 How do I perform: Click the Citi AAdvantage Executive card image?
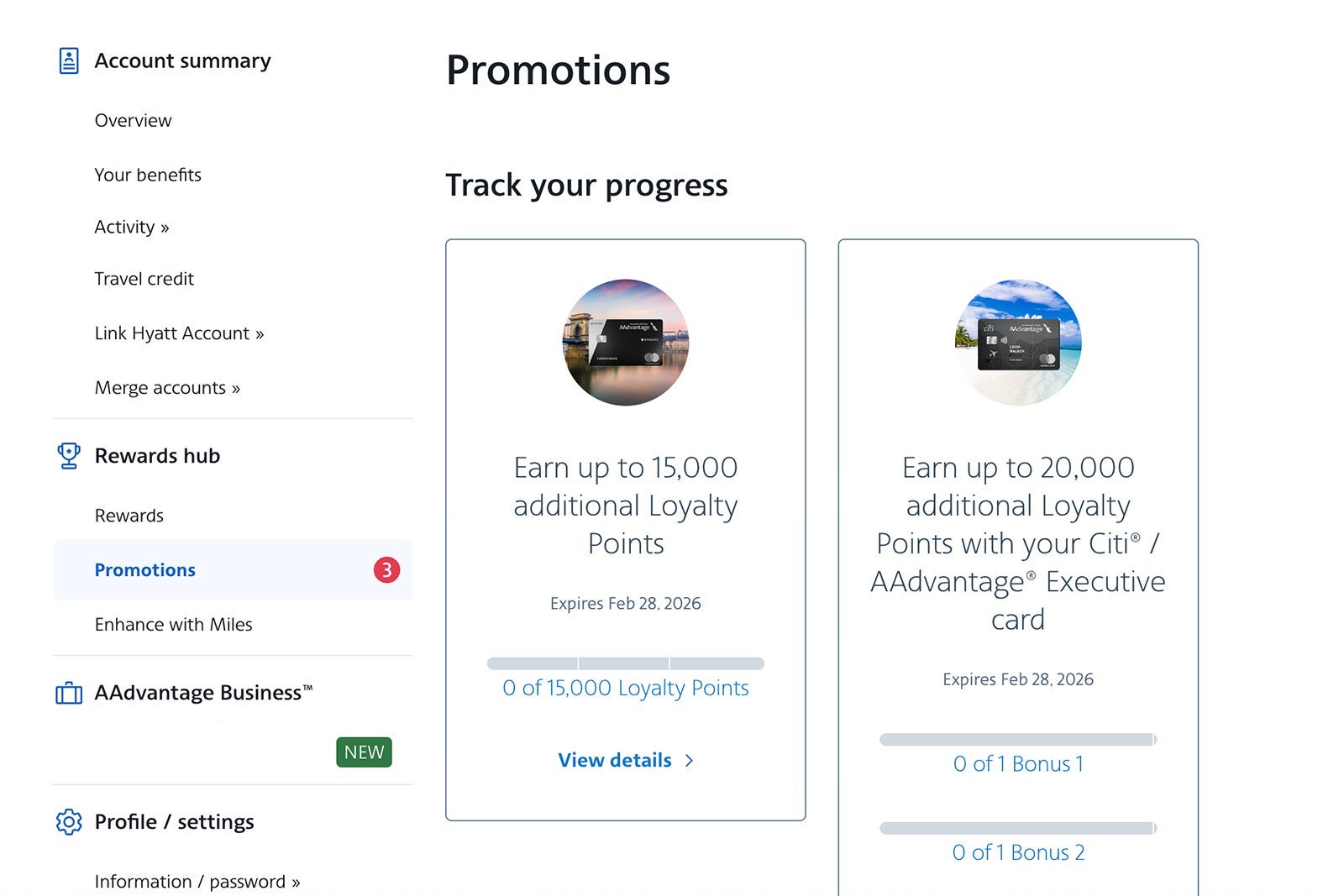click(1017, 342)
